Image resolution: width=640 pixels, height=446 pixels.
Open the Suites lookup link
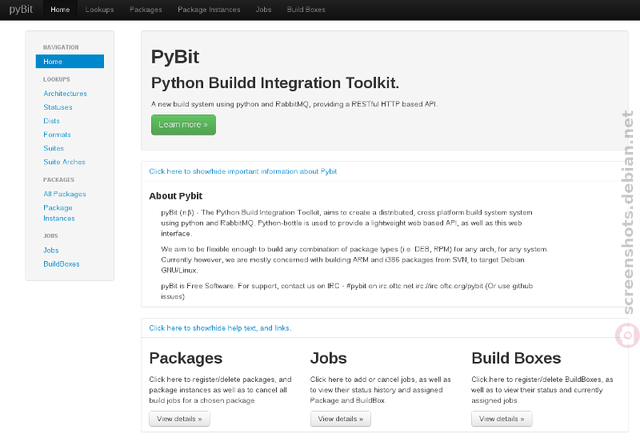(x=54, y=148)
